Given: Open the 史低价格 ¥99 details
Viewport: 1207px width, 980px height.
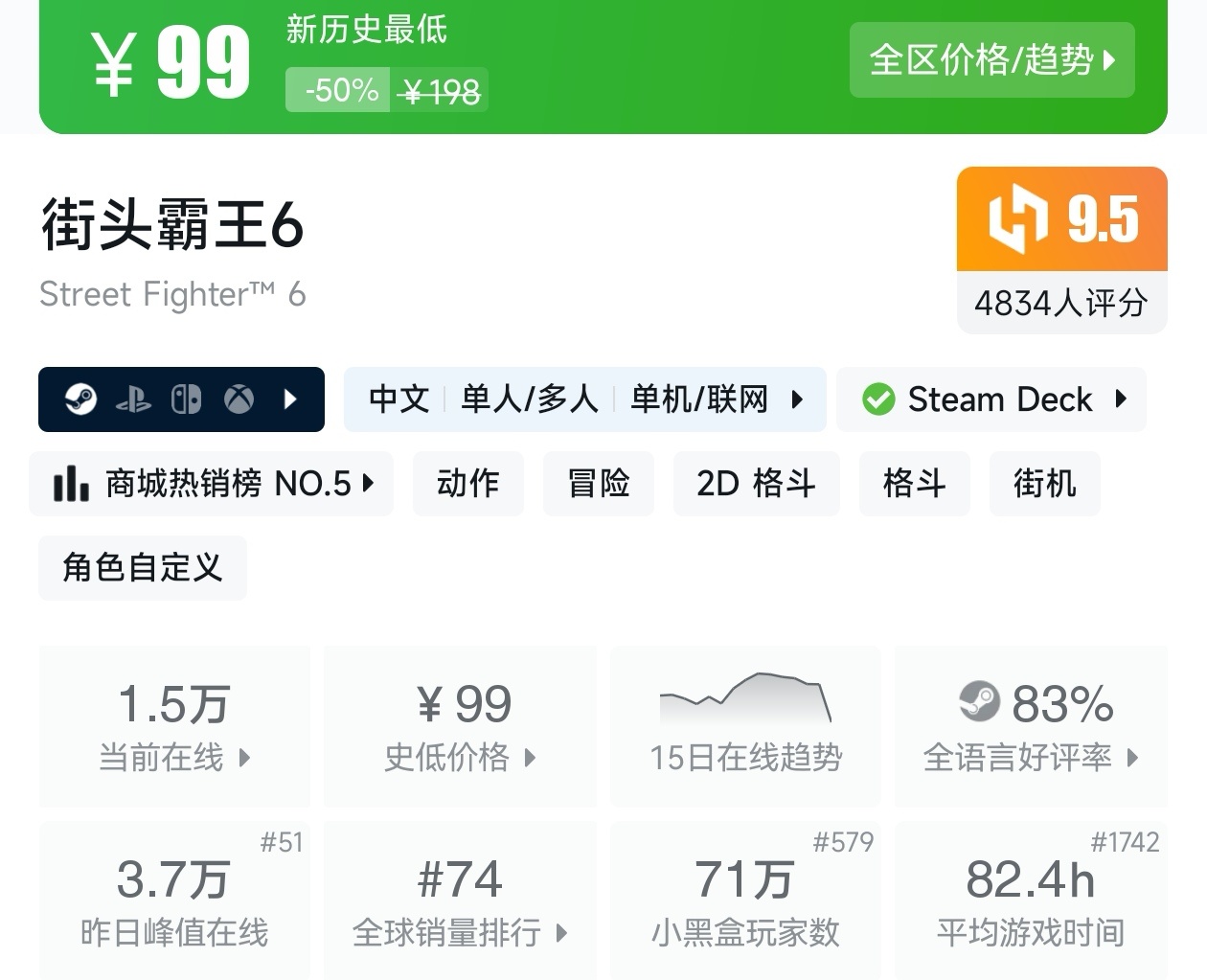Looking at the screenshot, I should [x=460, y=725].
